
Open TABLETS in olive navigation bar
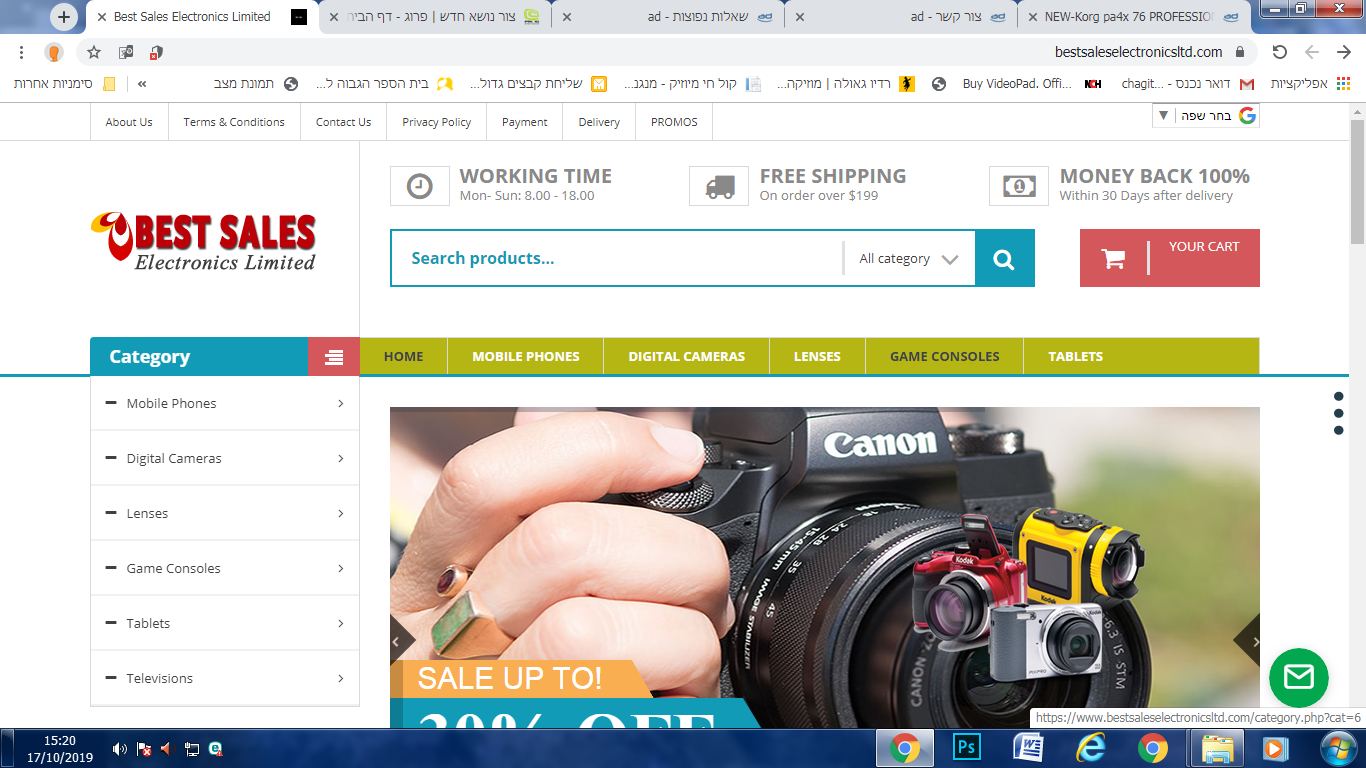coord(1076,356)
